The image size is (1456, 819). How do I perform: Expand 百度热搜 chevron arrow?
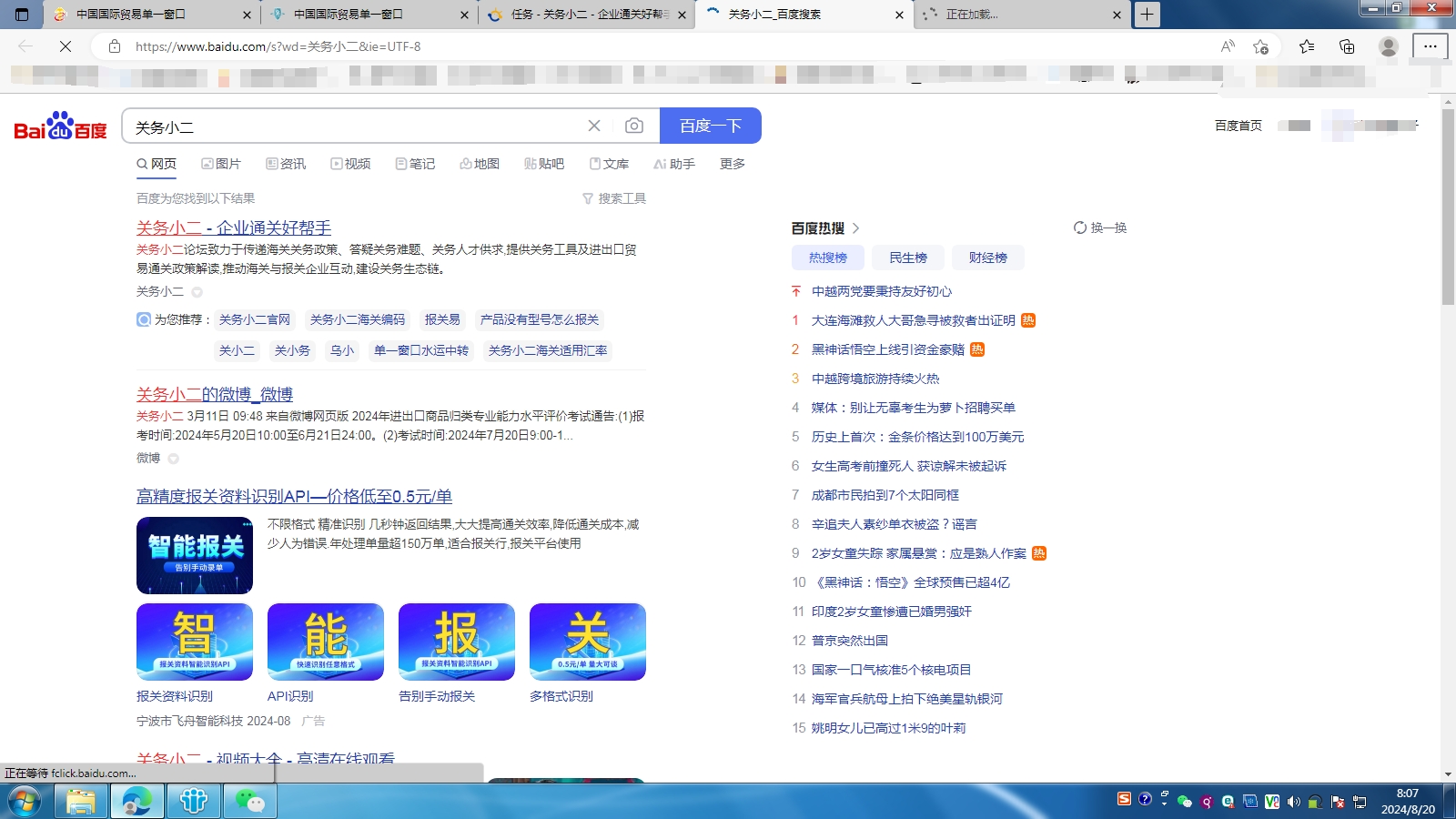pos(855,228)
